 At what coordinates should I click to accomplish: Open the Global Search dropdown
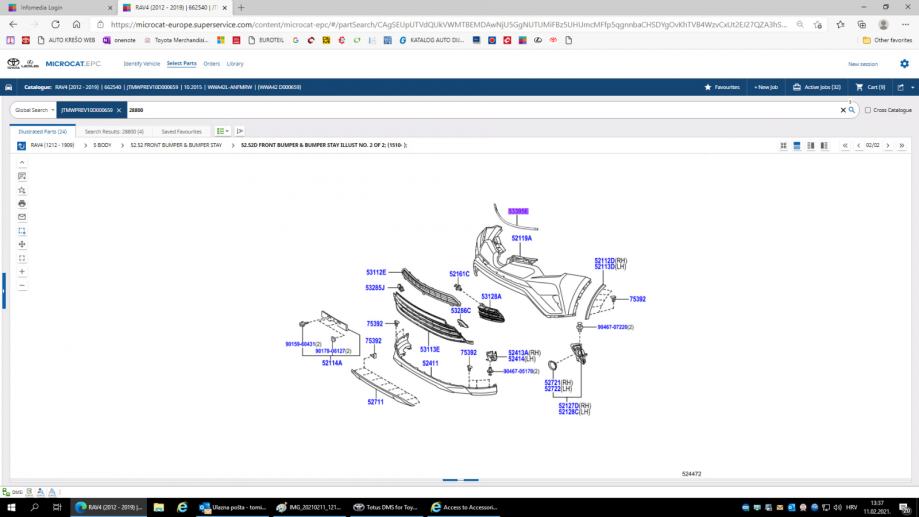coord(34,110)
